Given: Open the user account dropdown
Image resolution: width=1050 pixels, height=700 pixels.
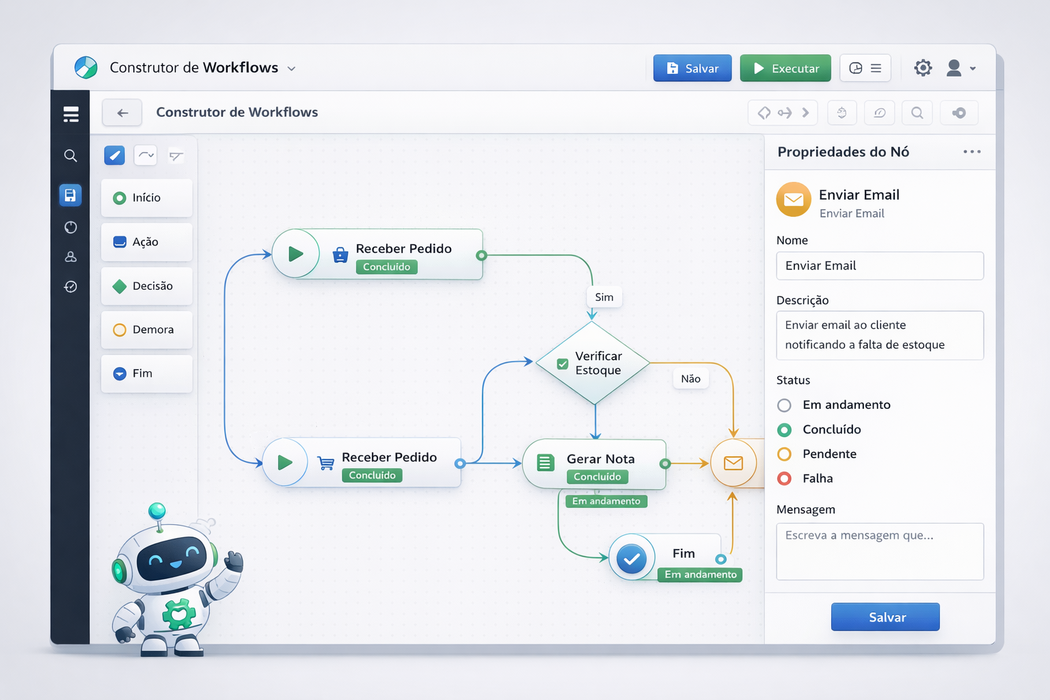Looking at the screenshot, I should point(961,68).
